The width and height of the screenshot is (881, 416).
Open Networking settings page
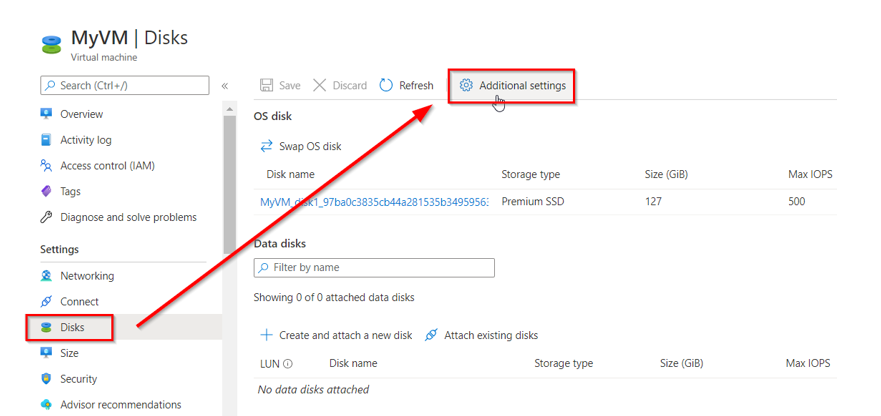(87, 276)
